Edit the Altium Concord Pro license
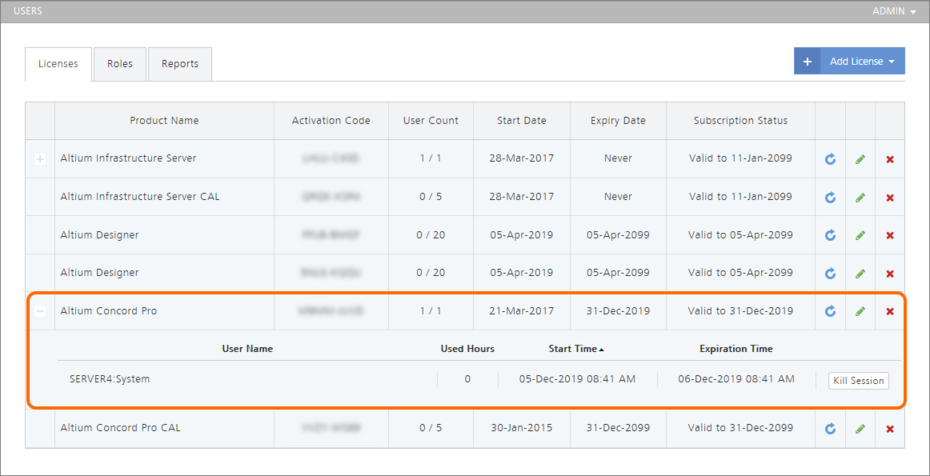 pyautogui.click(x=860, y=311)
